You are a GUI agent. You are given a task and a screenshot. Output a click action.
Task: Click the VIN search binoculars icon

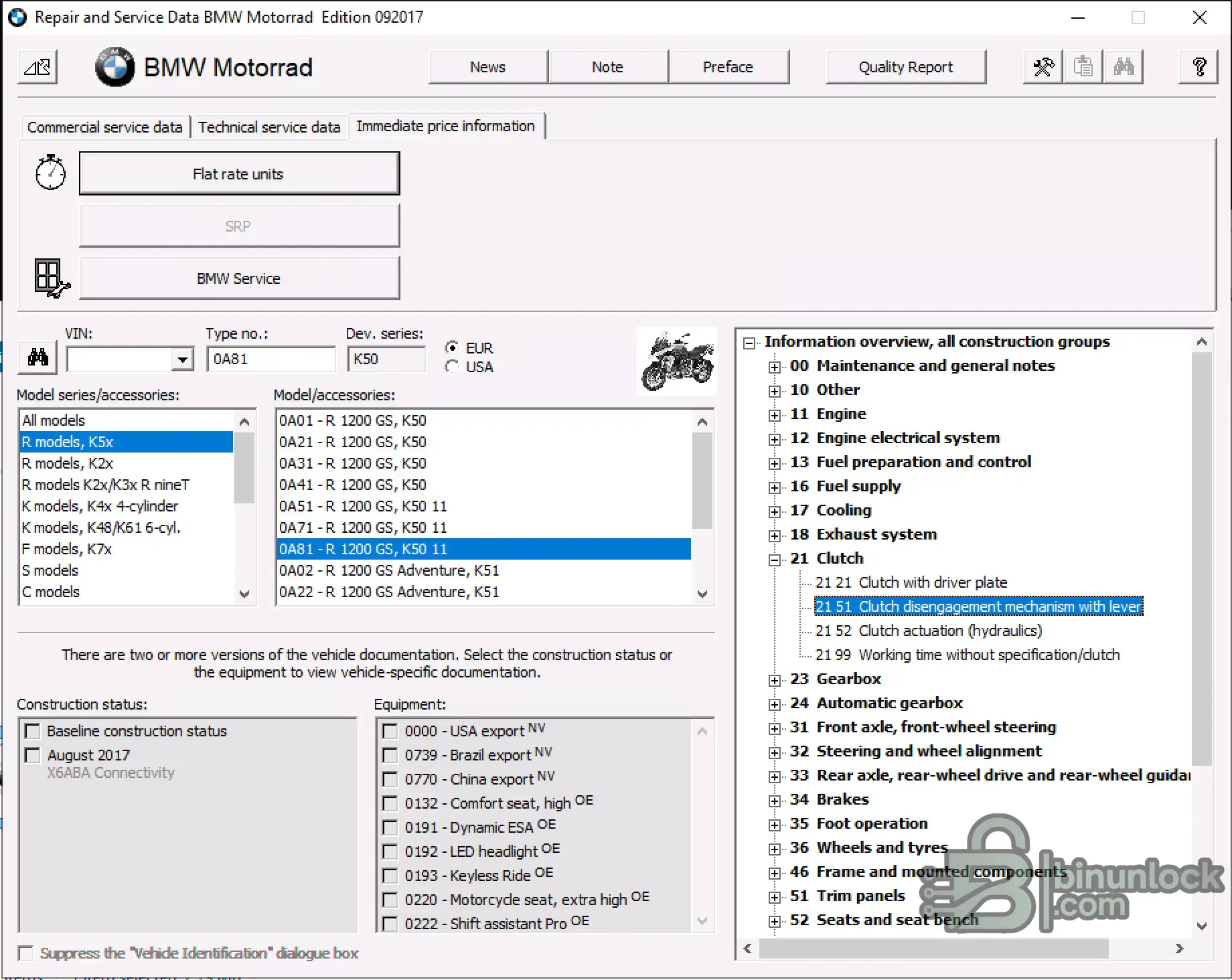(37, 358)
